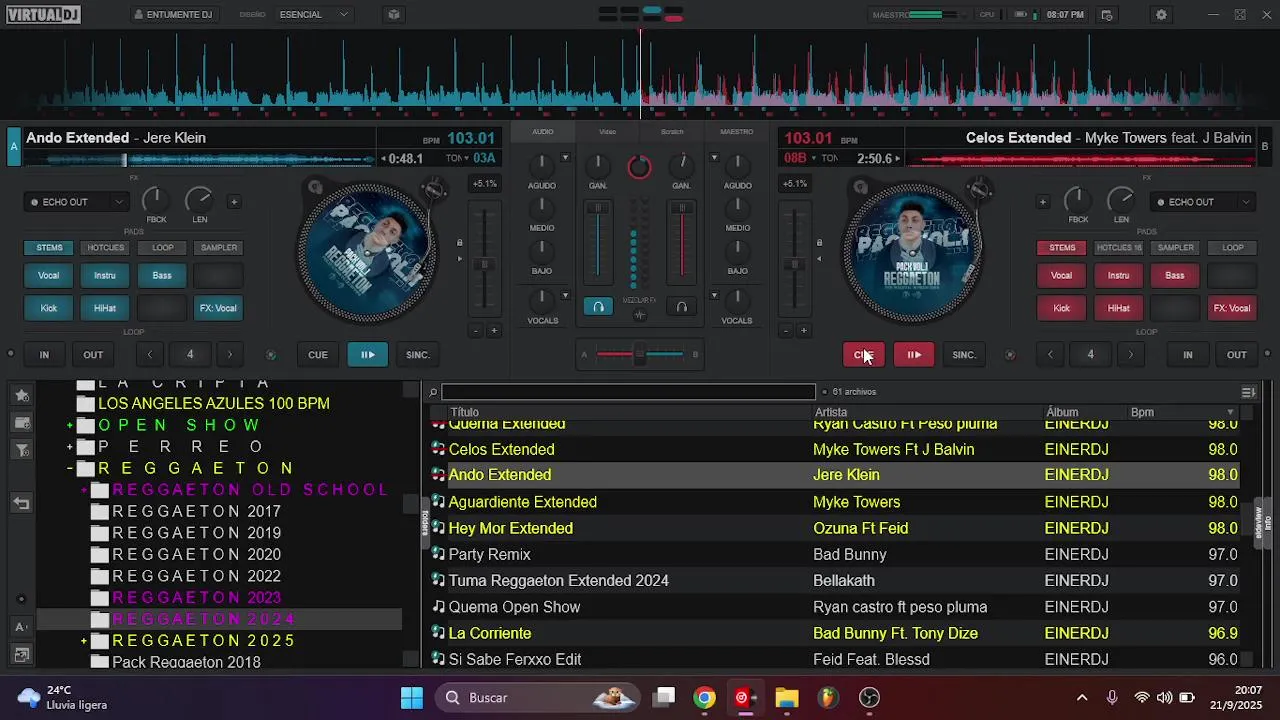Switch to the Scratch mixer tab
The width and height of the screenshot is (1280, 720).
(672, 132)
